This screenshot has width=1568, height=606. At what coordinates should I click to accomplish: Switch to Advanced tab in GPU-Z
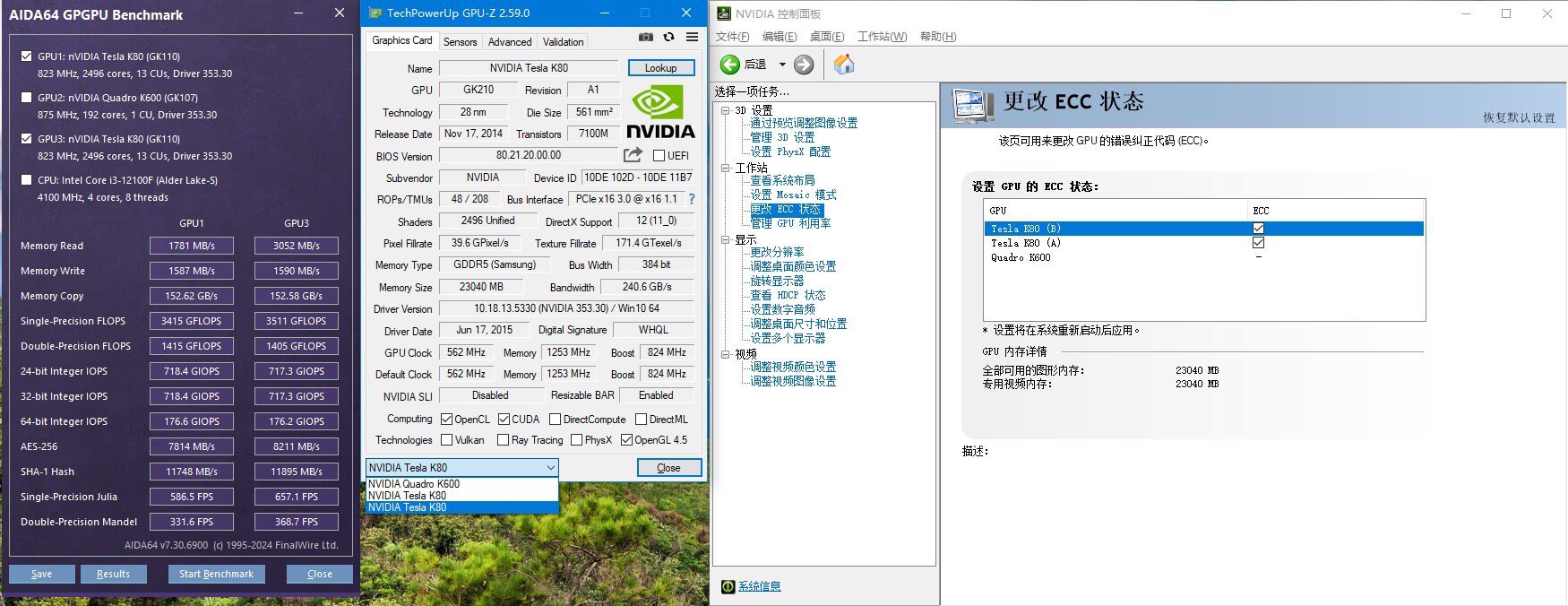510,42
